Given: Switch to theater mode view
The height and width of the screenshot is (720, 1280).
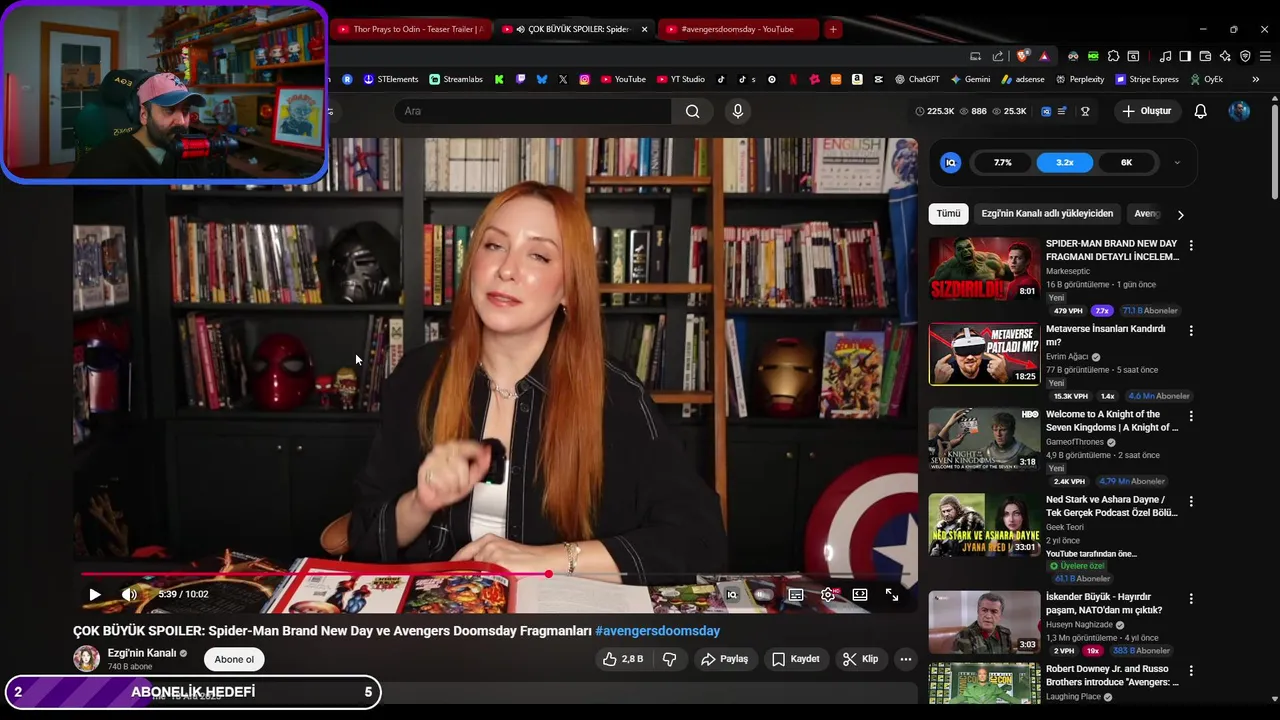Looking at the screenshot, I should (x=860, y=594).
